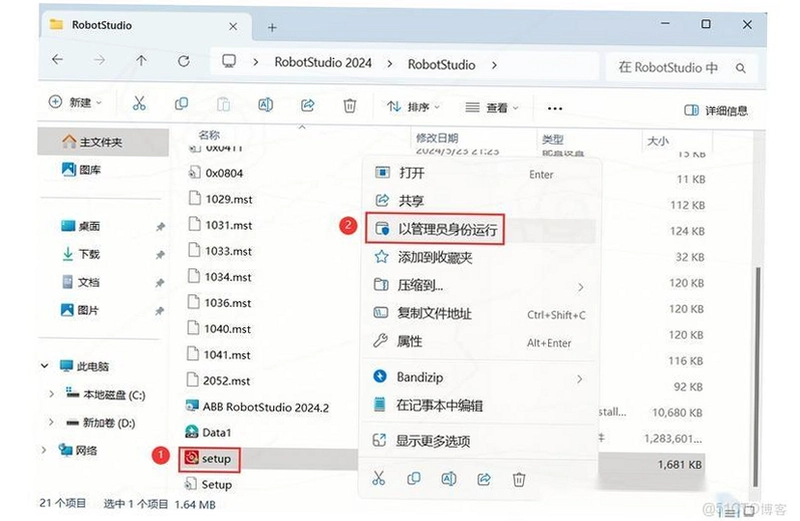The image size is (800, 521).
Task: Select the Data1 file
Action: pyautogui.click(x=208, y=432)
